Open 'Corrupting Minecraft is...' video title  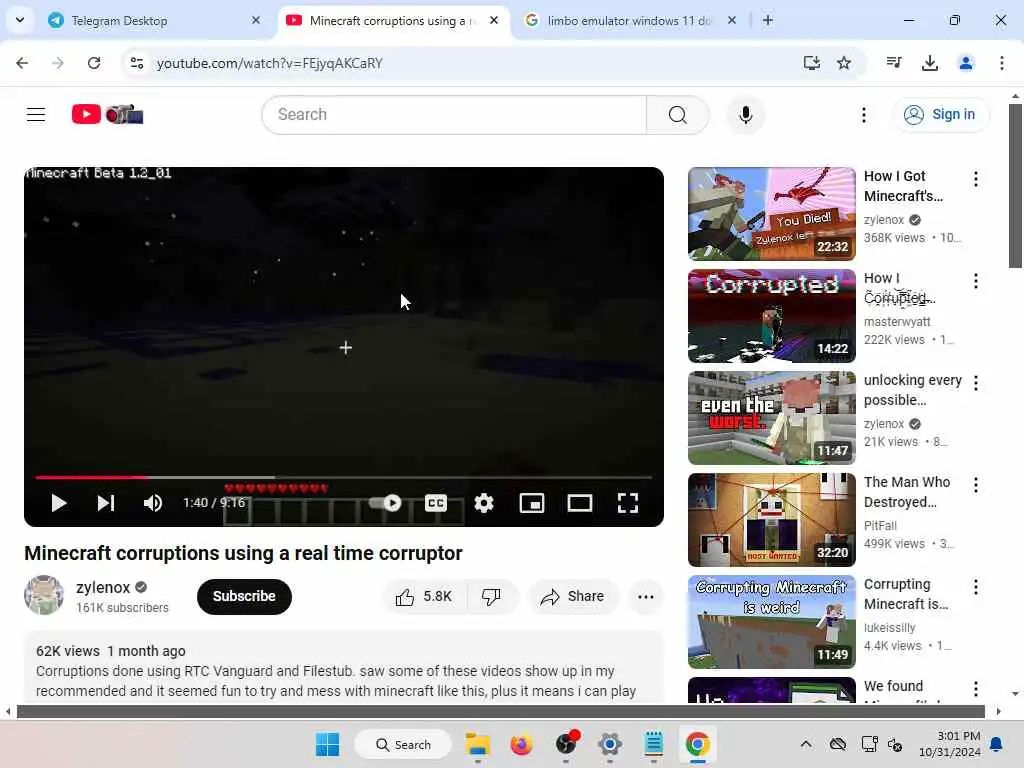tap(906, 594)
